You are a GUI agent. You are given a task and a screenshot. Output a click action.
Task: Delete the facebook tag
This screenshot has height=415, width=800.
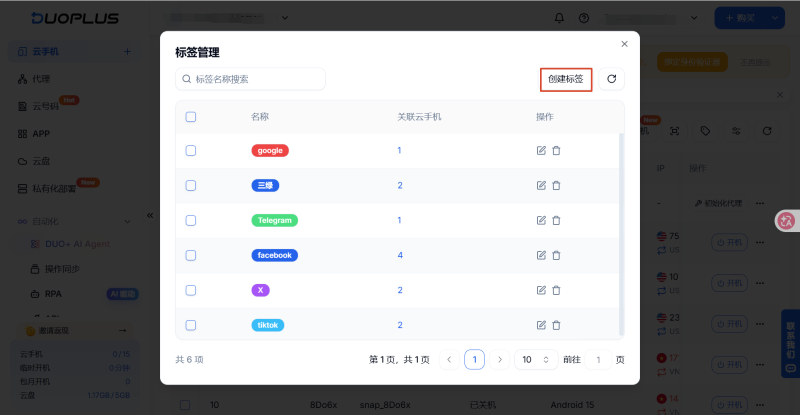coord(557,255)
